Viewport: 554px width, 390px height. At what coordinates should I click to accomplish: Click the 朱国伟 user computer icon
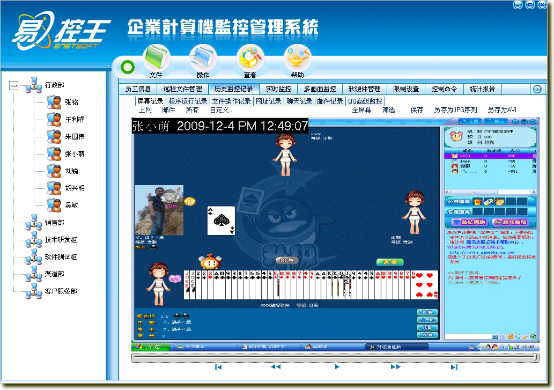pos(54,136)
